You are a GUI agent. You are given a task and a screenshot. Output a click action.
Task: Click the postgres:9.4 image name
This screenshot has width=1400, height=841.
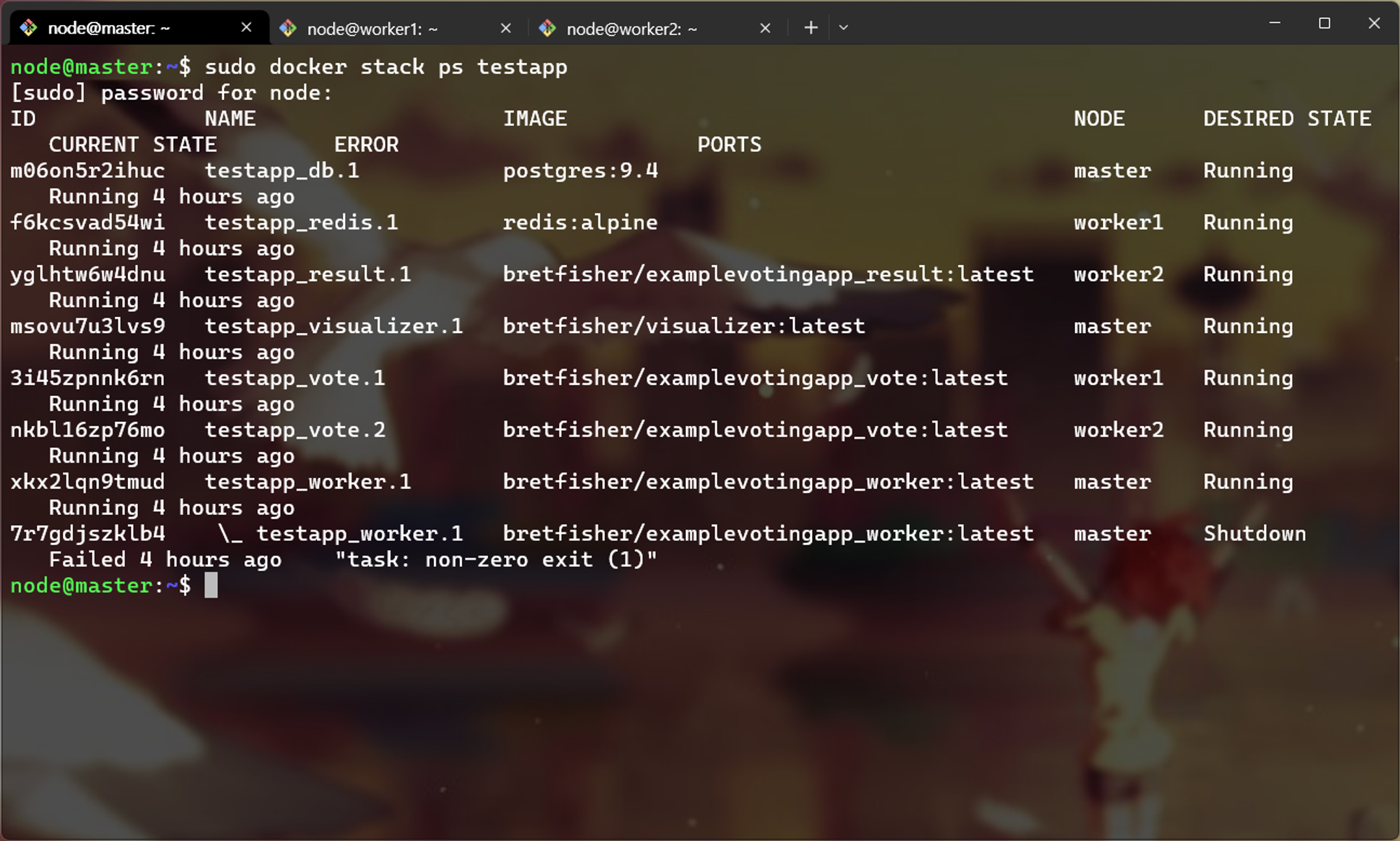tap(580, 171)
